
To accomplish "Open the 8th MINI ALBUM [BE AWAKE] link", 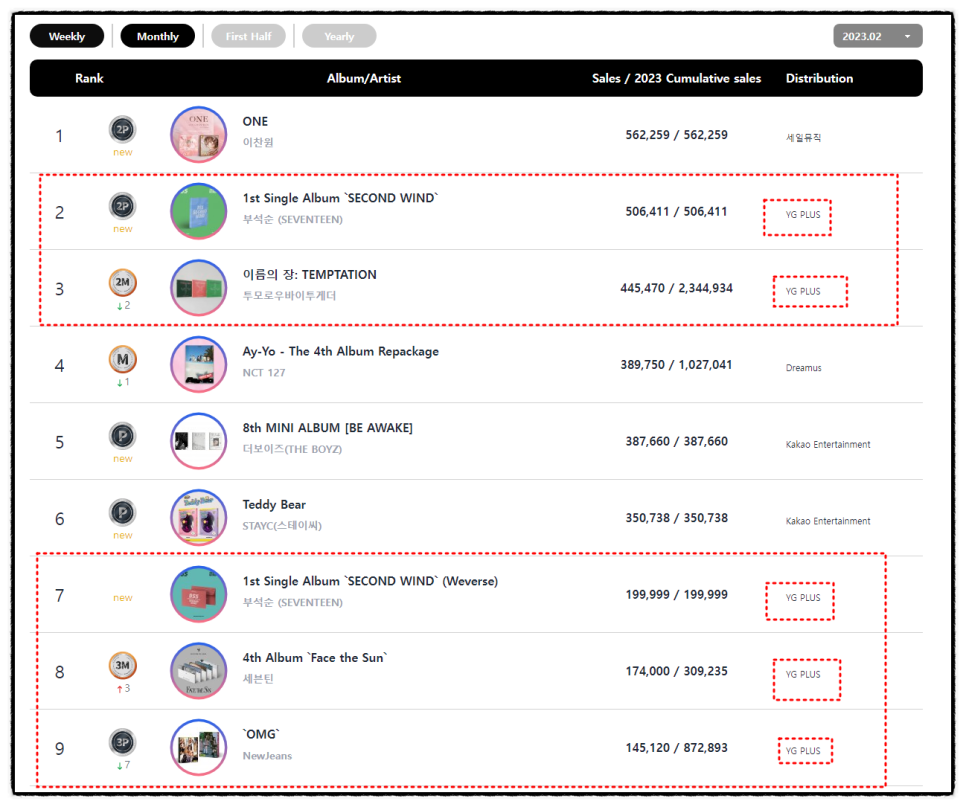I will pyautogui.click(x=328, y=428).
